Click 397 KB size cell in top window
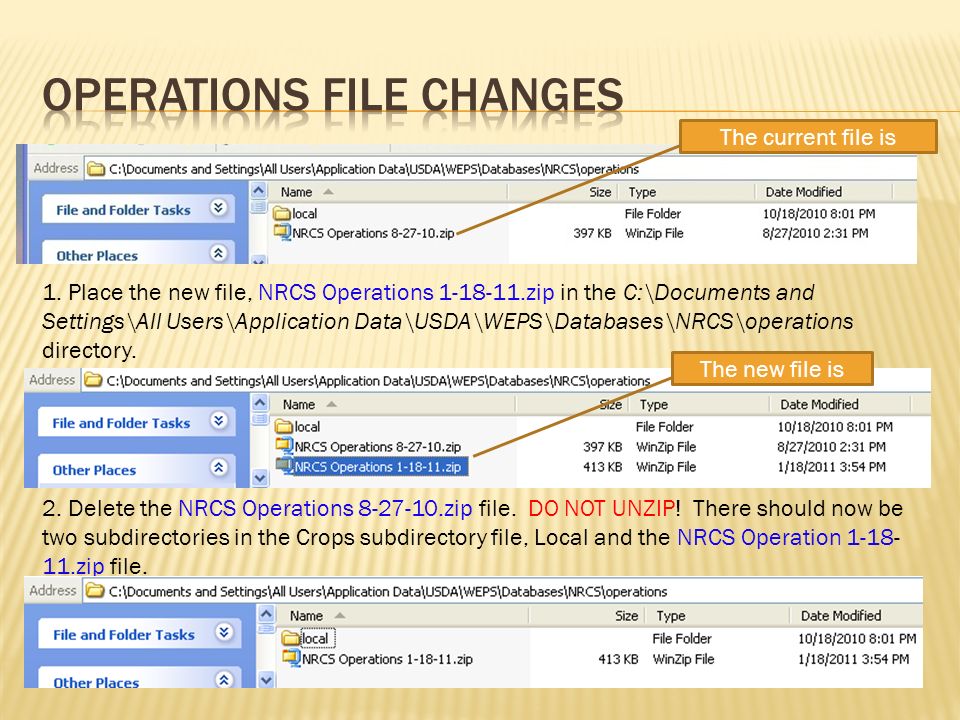 [592, 233]
